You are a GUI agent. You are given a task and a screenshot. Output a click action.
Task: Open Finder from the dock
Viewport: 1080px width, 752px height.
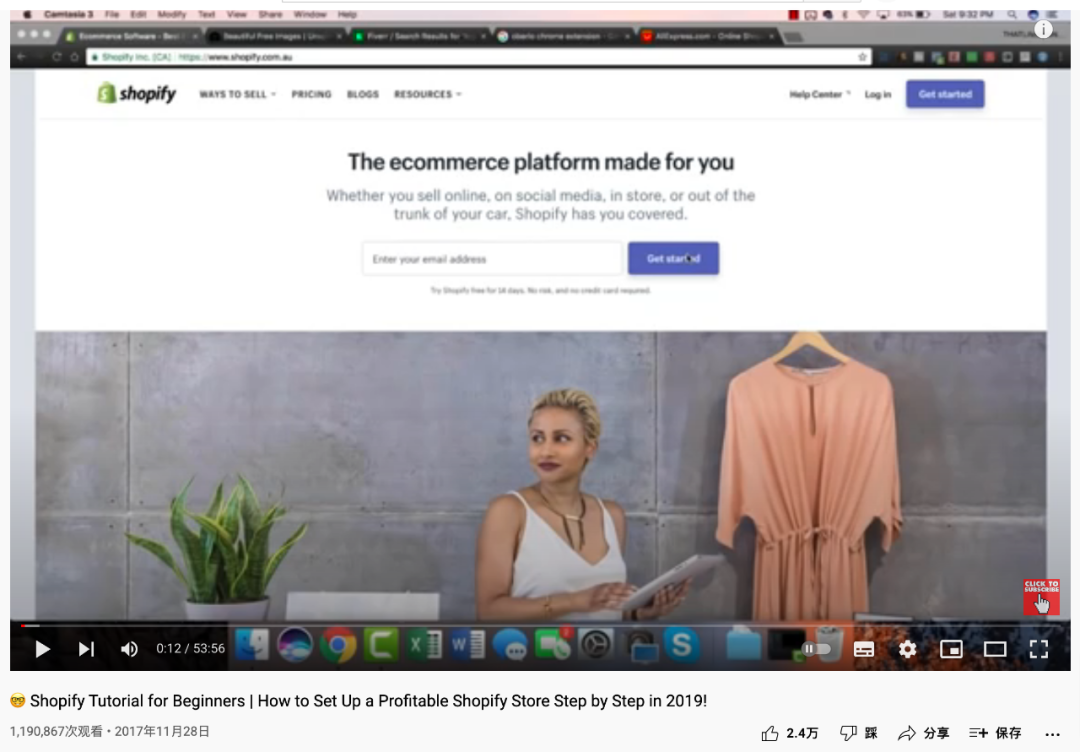tap(252, 645)
